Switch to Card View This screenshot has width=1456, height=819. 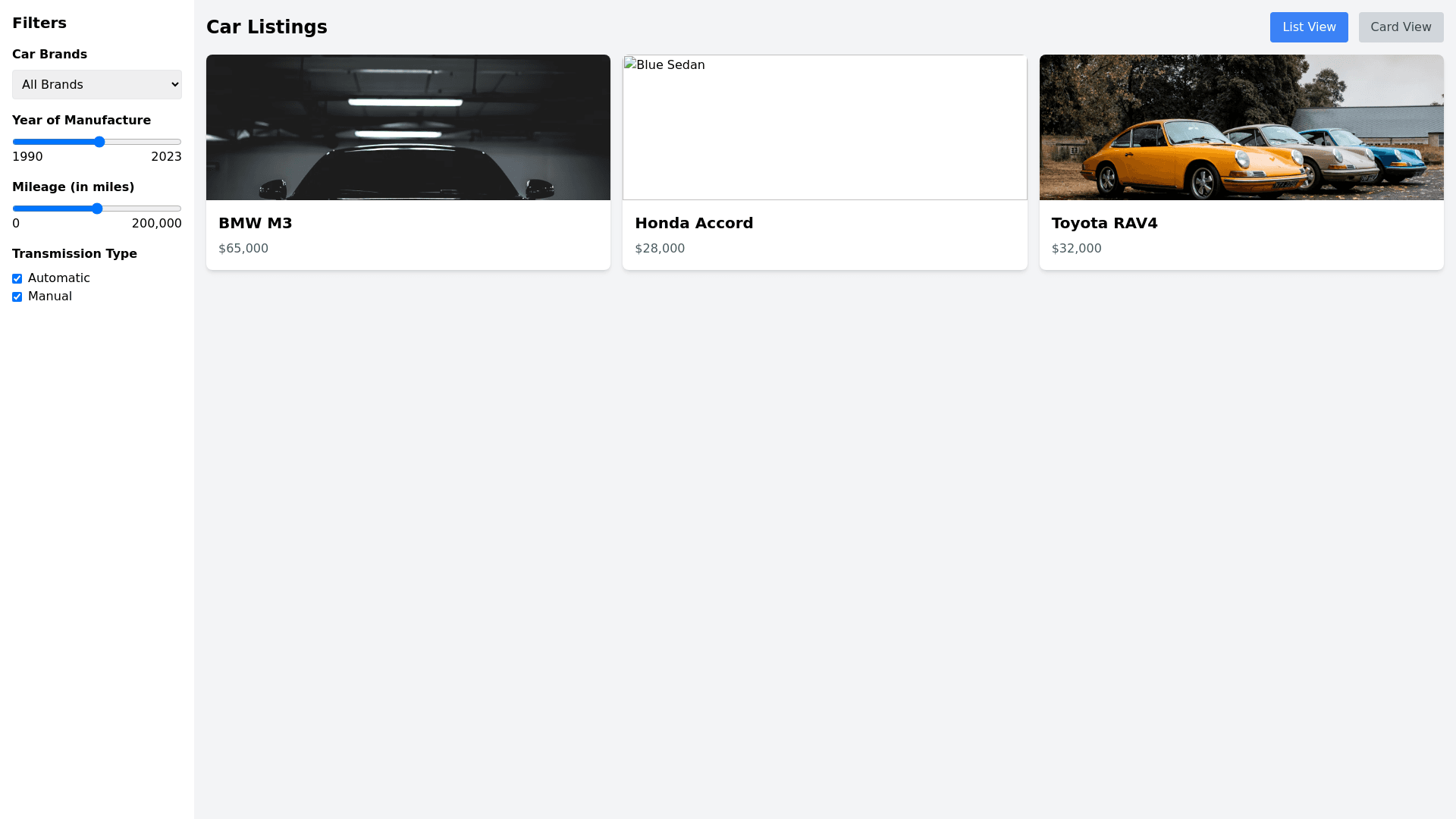1400,27
